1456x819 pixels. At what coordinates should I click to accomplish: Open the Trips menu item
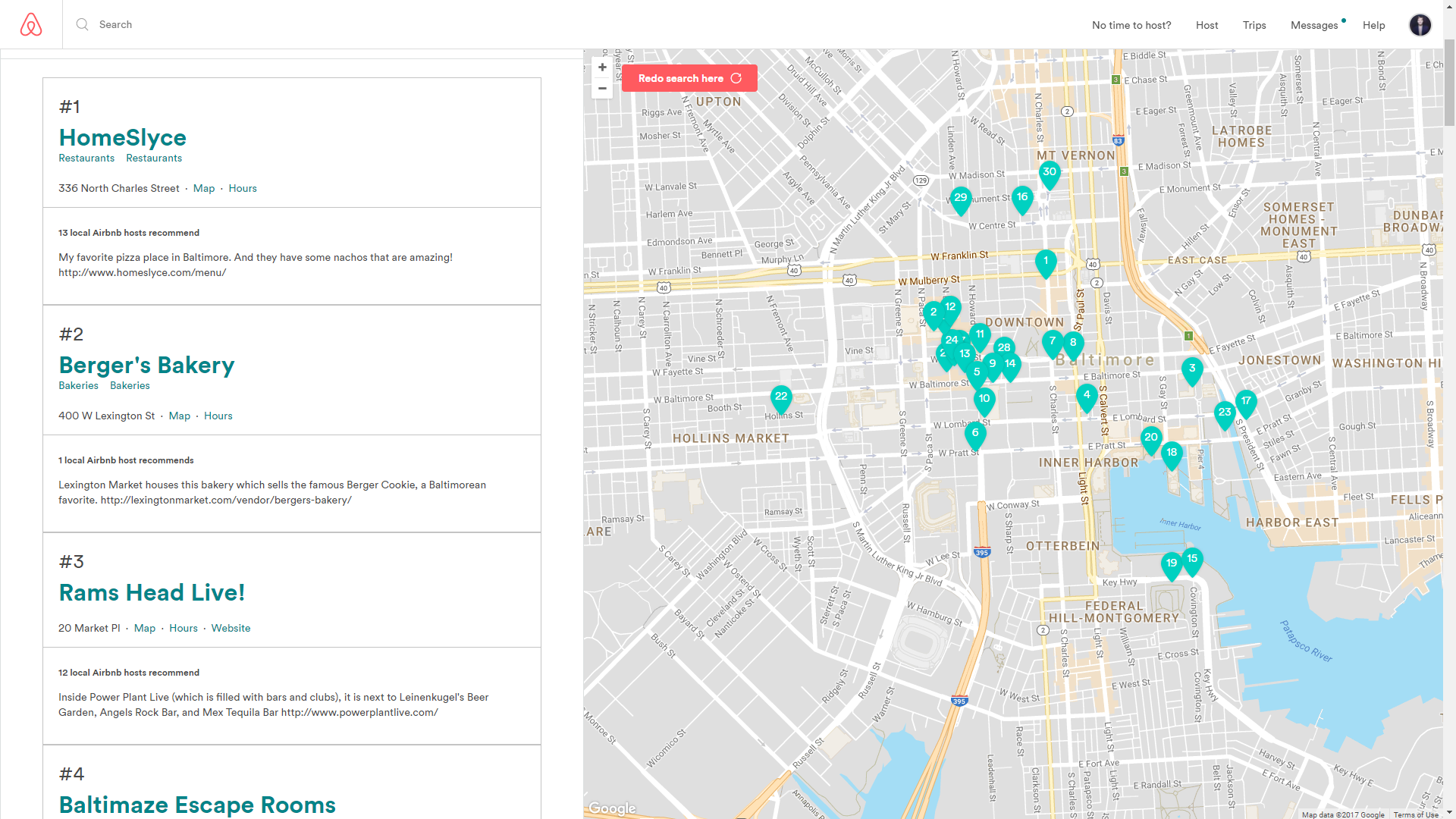pyautogui.click(x=1254, y=25)
